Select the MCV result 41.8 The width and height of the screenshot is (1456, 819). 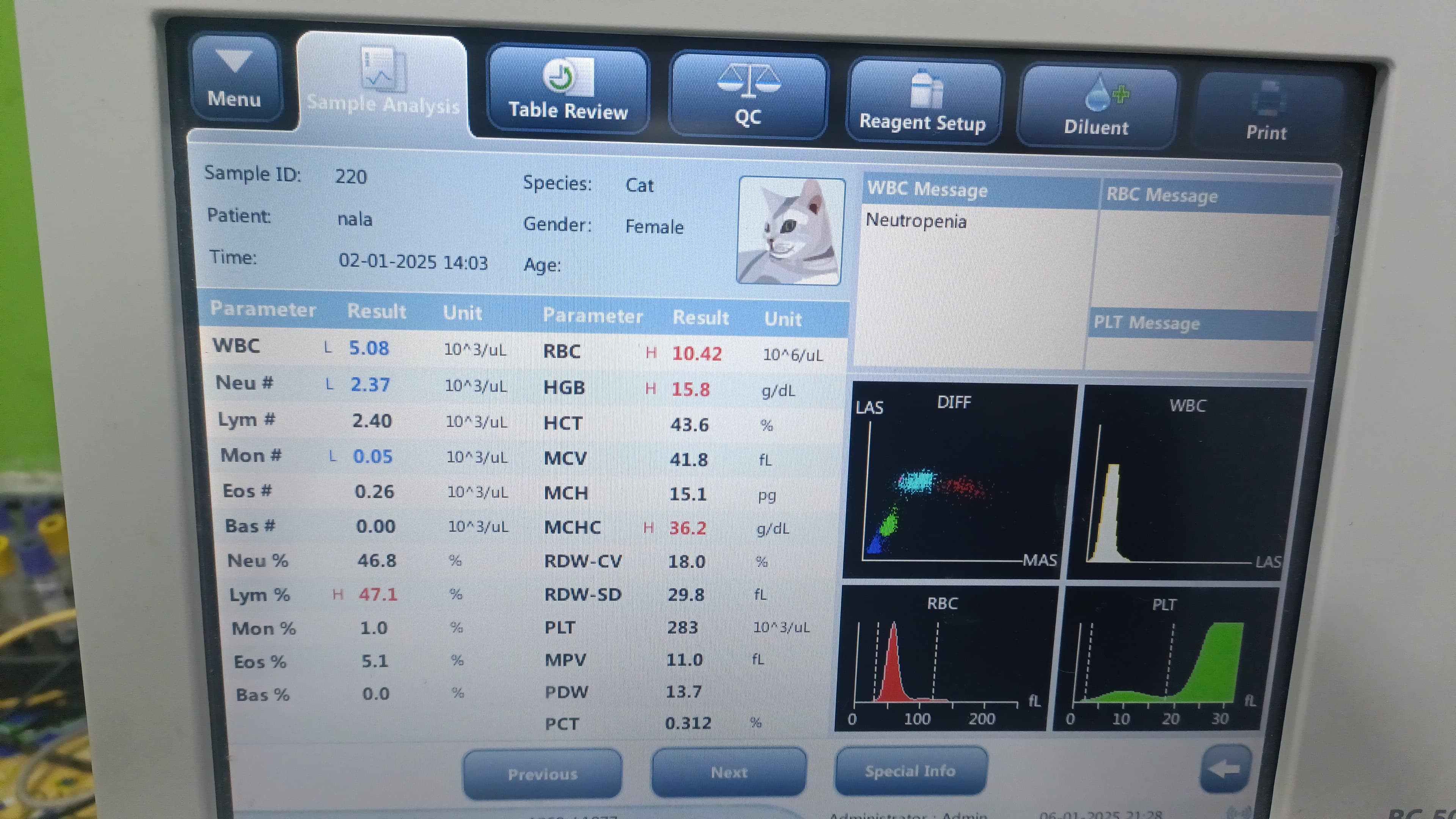pos(689,460)
